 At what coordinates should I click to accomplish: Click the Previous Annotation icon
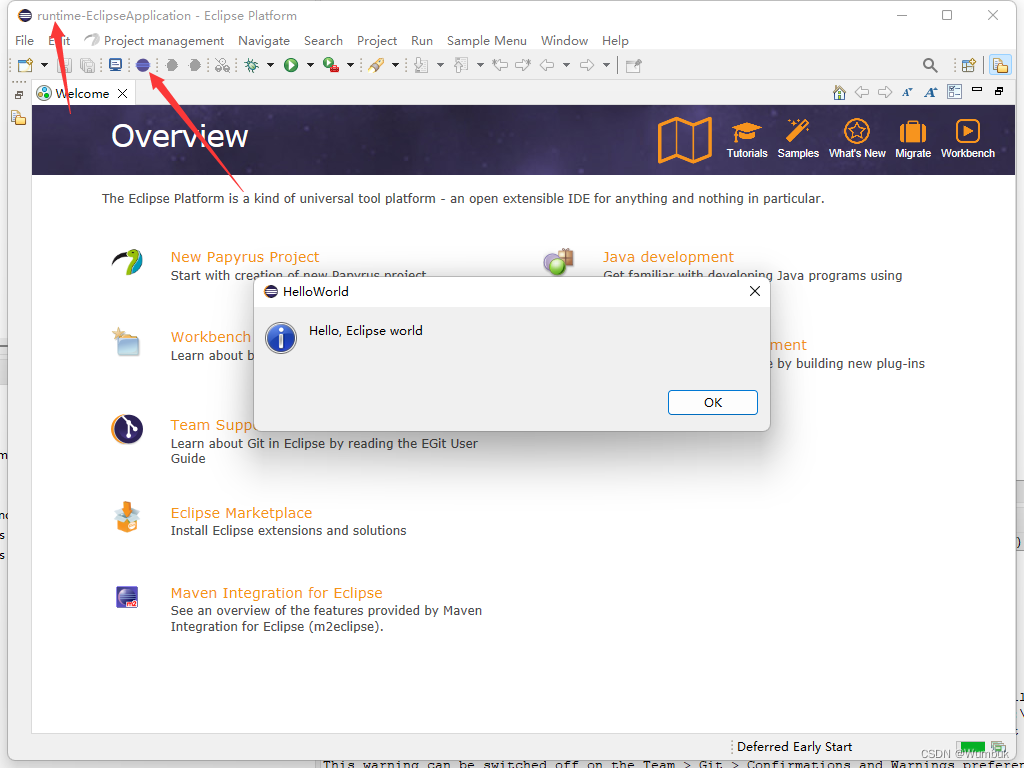[461, 65]
